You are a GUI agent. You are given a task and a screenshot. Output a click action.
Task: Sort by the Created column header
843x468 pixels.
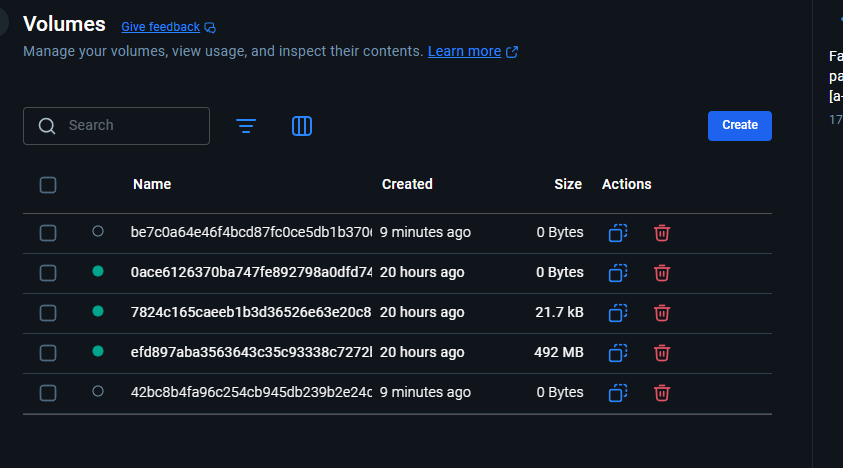pyautogui.click(x=407, y=184)
